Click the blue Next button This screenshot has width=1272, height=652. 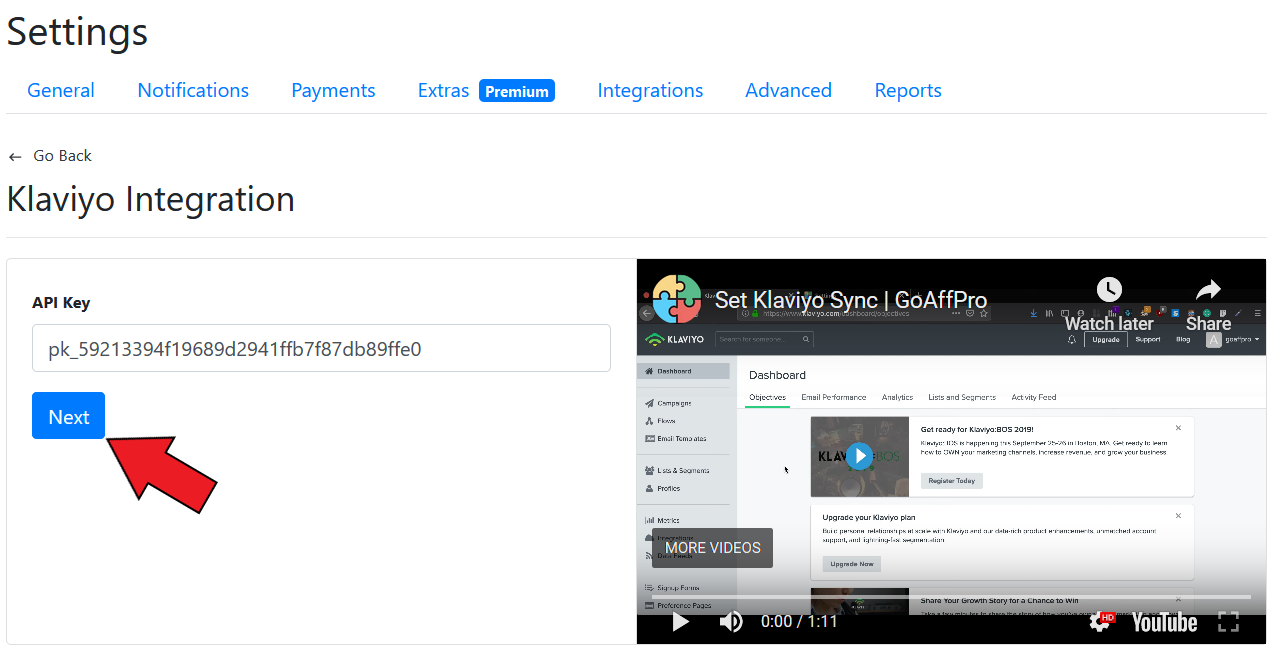click(68, 415)
